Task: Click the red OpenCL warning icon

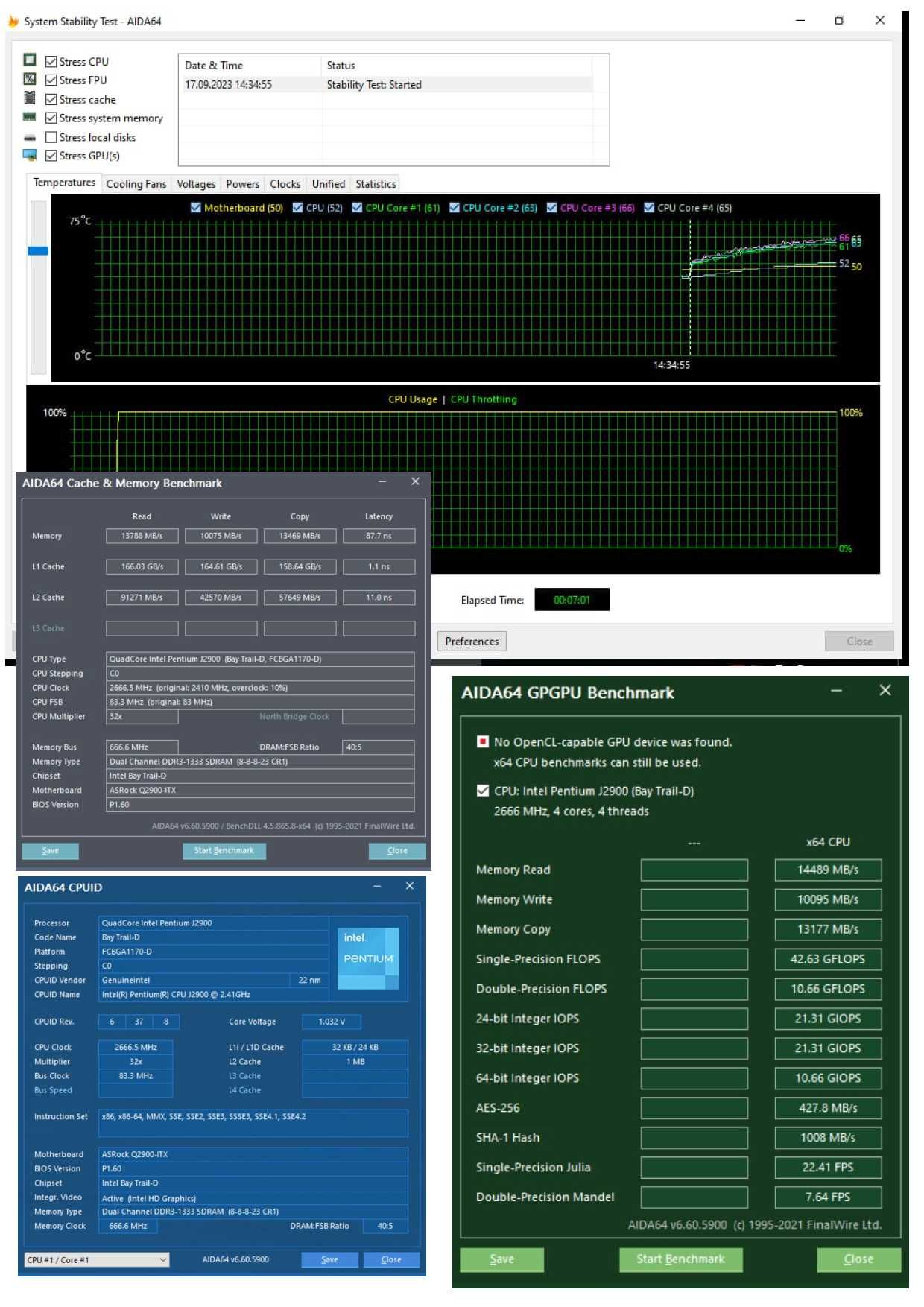Action: click(483, 741)
